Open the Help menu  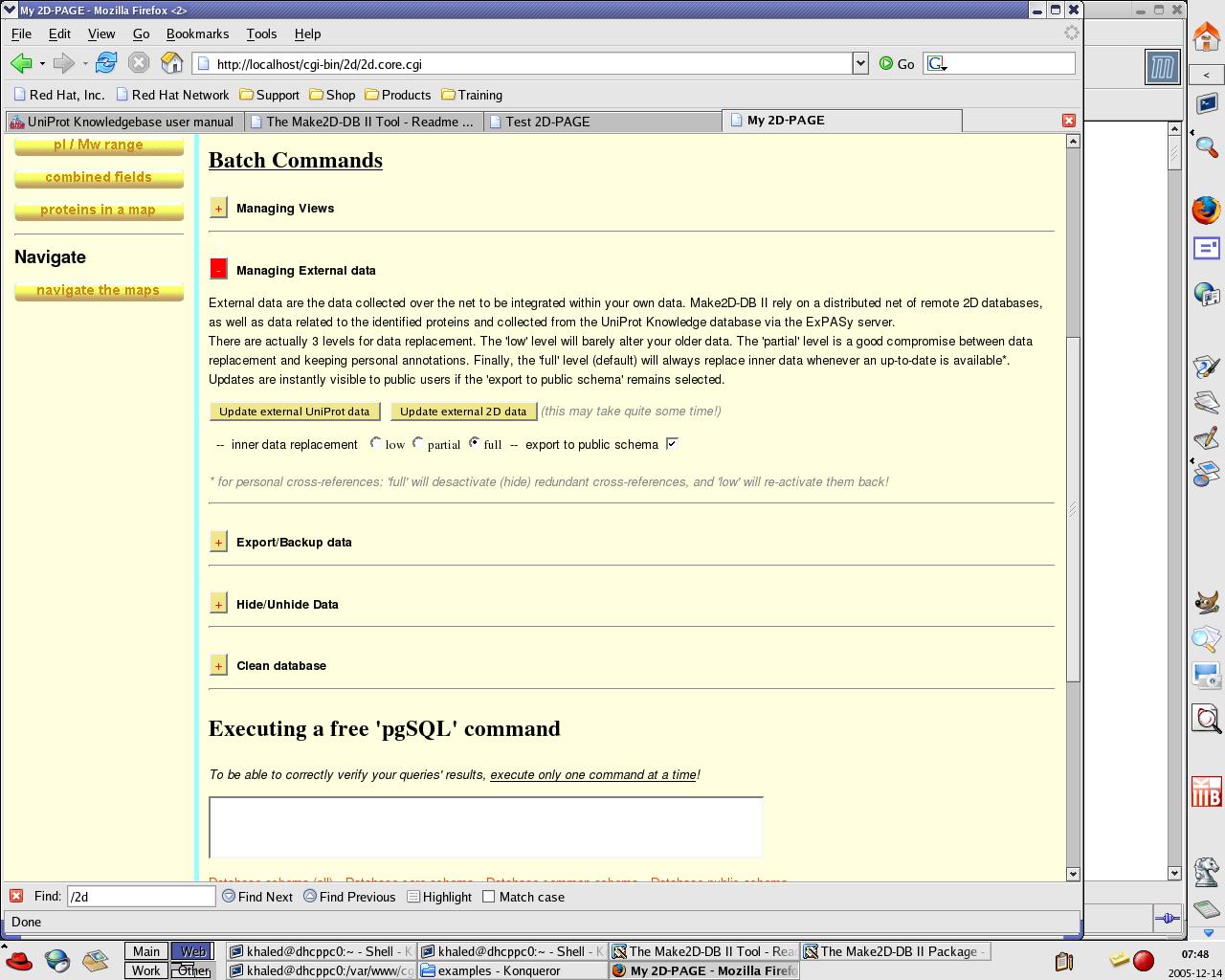tap(307, 33)
